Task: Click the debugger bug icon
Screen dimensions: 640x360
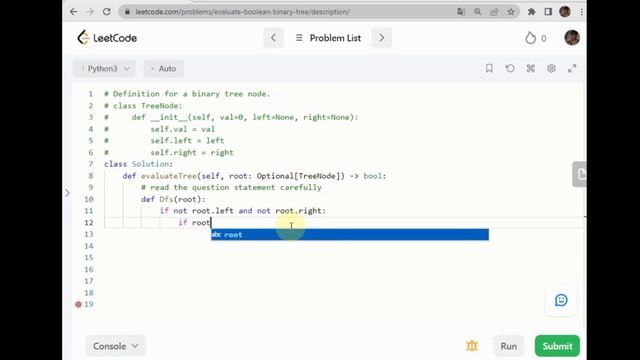Action: [472, 346]
